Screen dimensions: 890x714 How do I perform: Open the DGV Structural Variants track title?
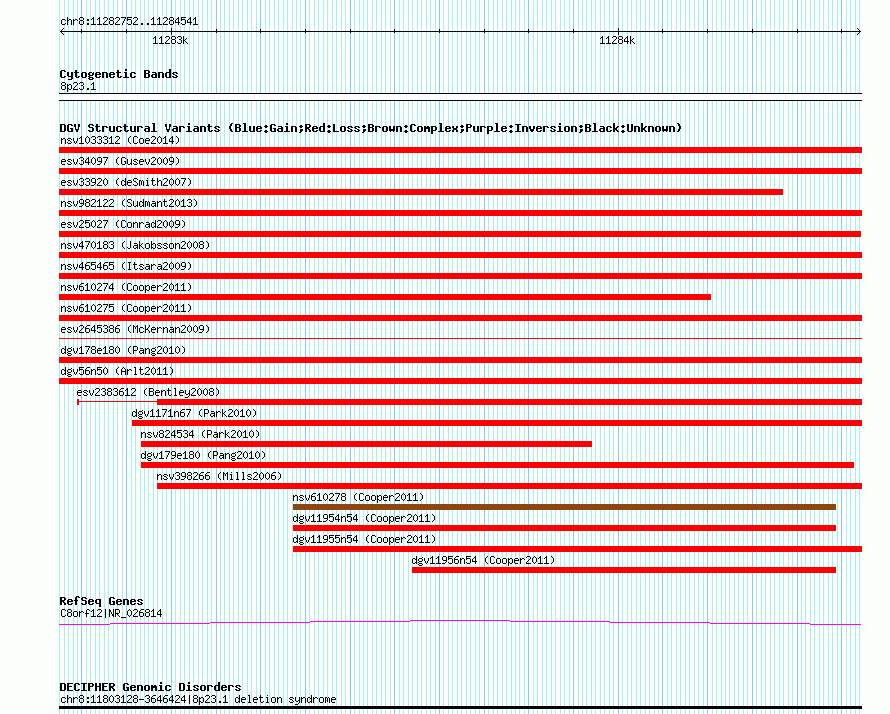(x=371, y=128)
